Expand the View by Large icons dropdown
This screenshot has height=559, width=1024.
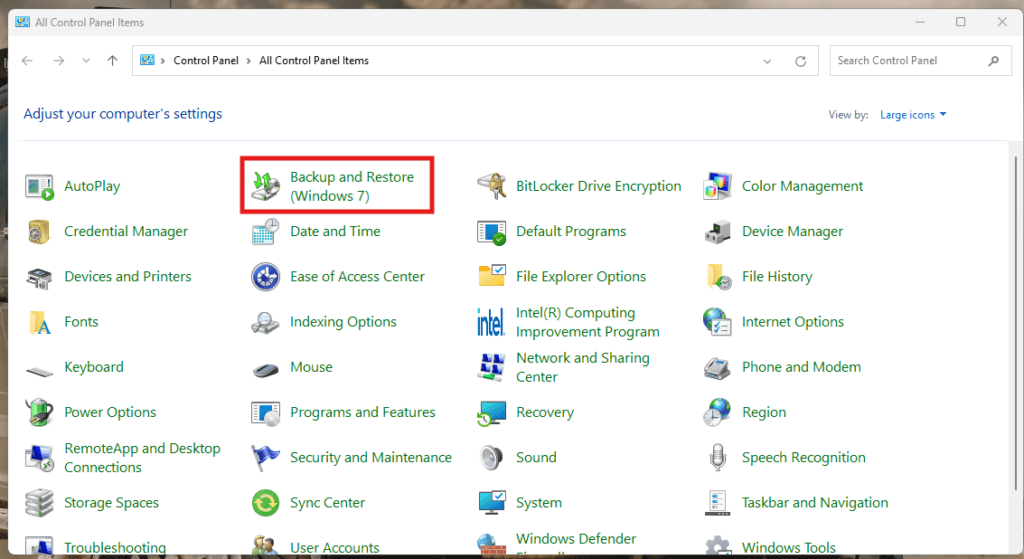913,115
